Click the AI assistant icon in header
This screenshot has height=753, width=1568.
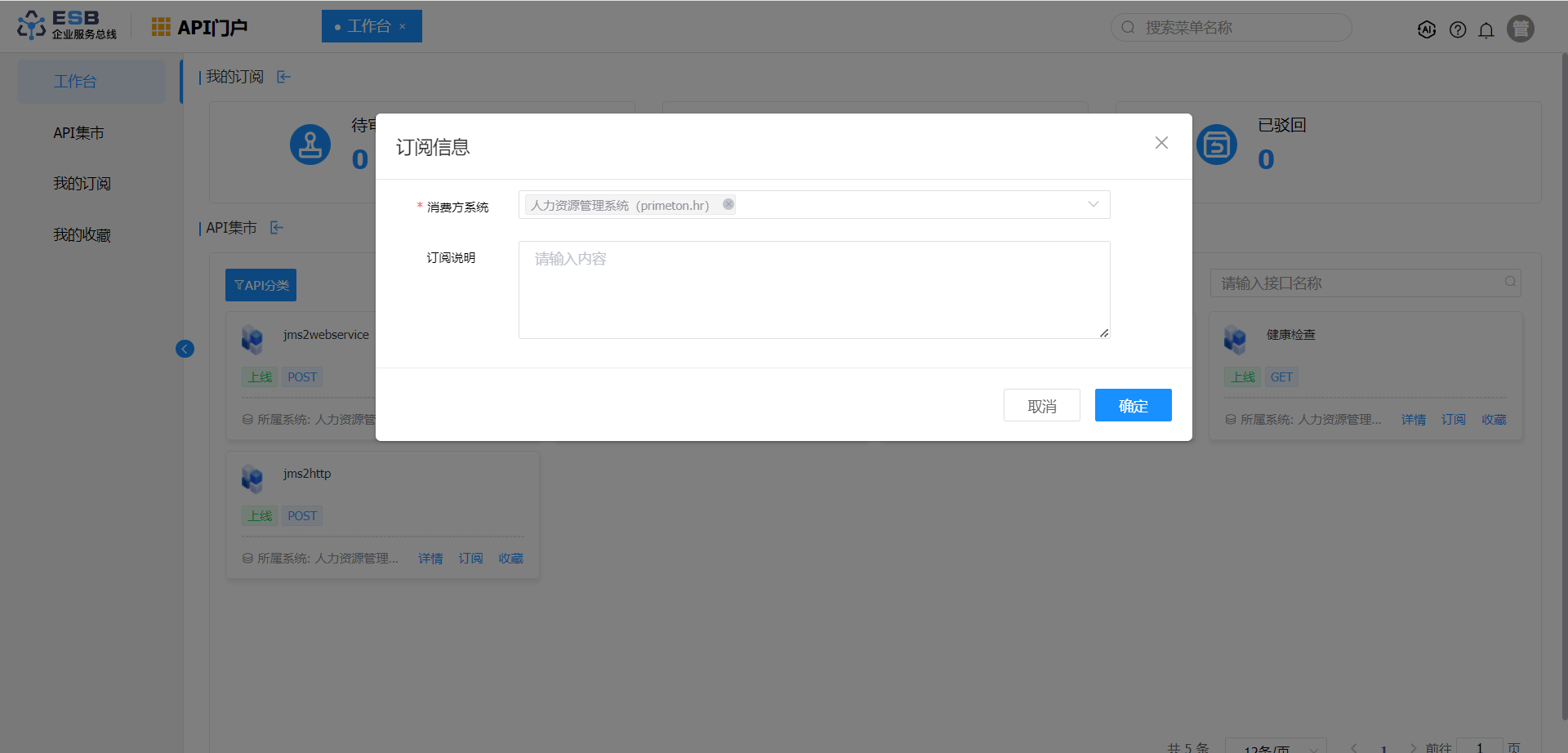point(1427,29)
